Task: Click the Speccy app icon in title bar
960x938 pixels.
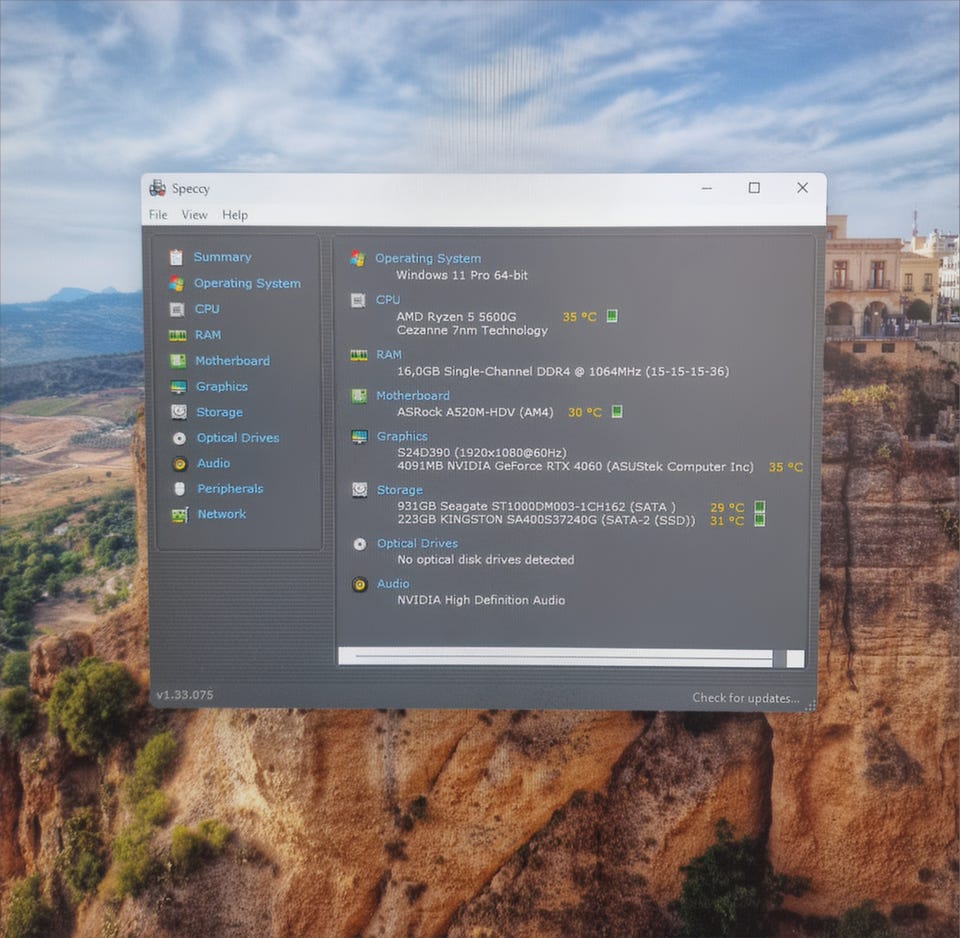Action: [x=157, y=188]
